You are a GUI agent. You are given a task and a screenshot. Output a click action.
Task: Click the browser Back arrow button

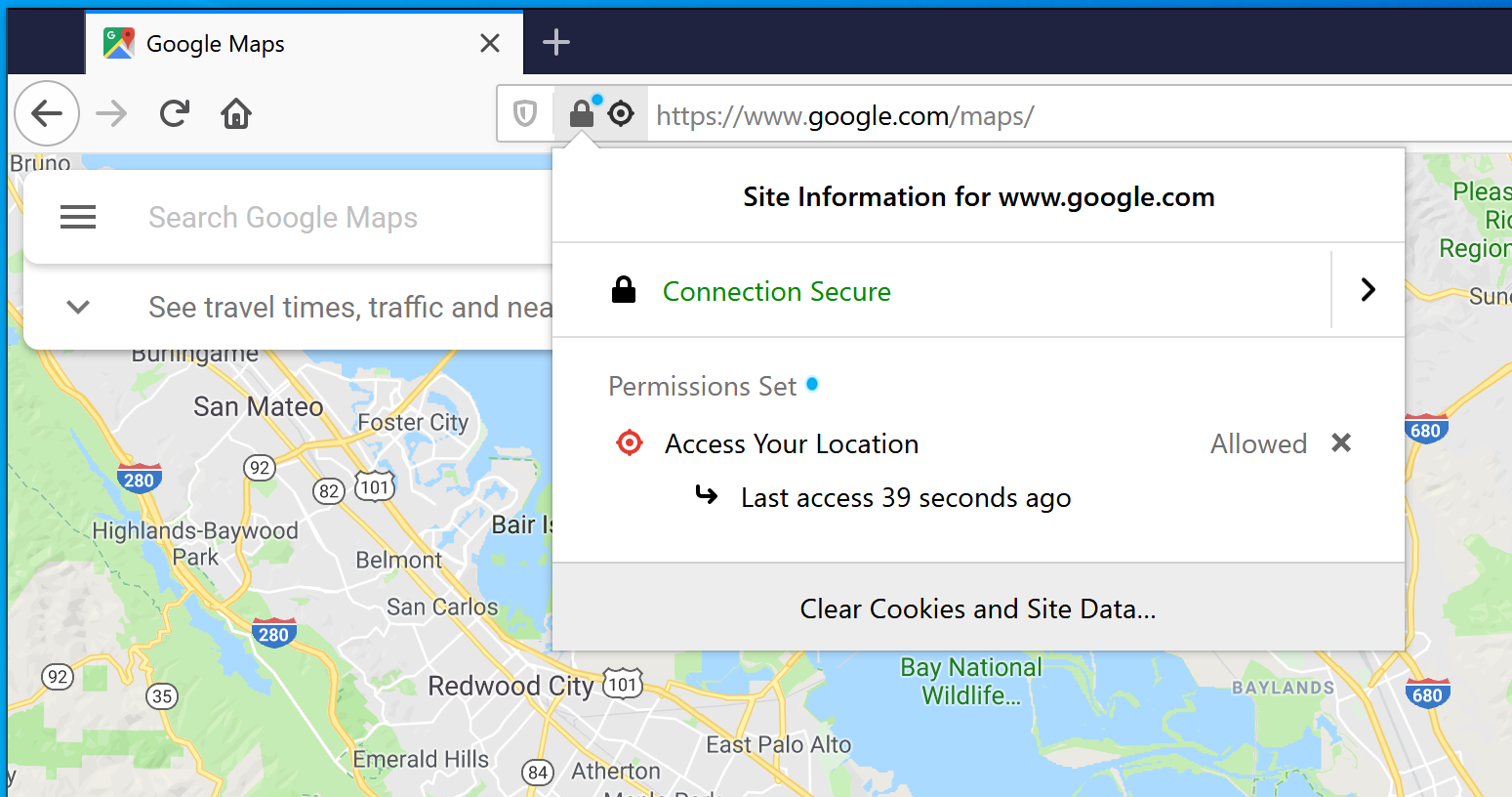coord(47,114)
